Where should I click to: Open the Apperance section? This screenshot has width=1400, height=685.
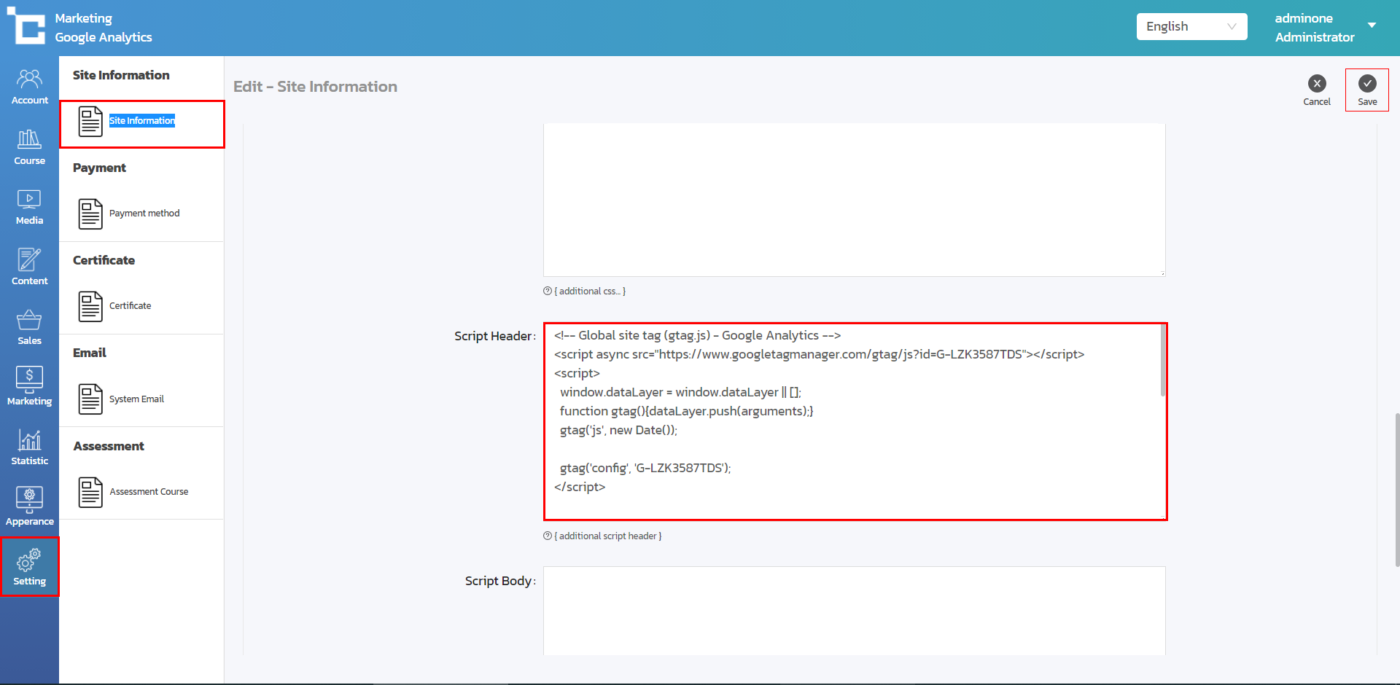point(29,506)
